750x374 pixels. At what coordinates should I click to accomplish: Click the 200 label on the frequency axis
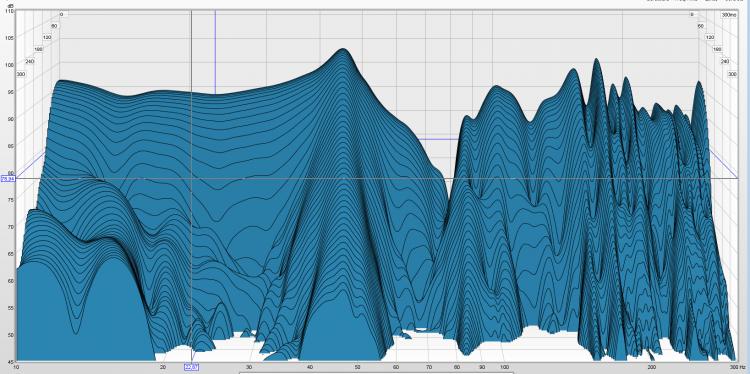(x=651, y=367)
